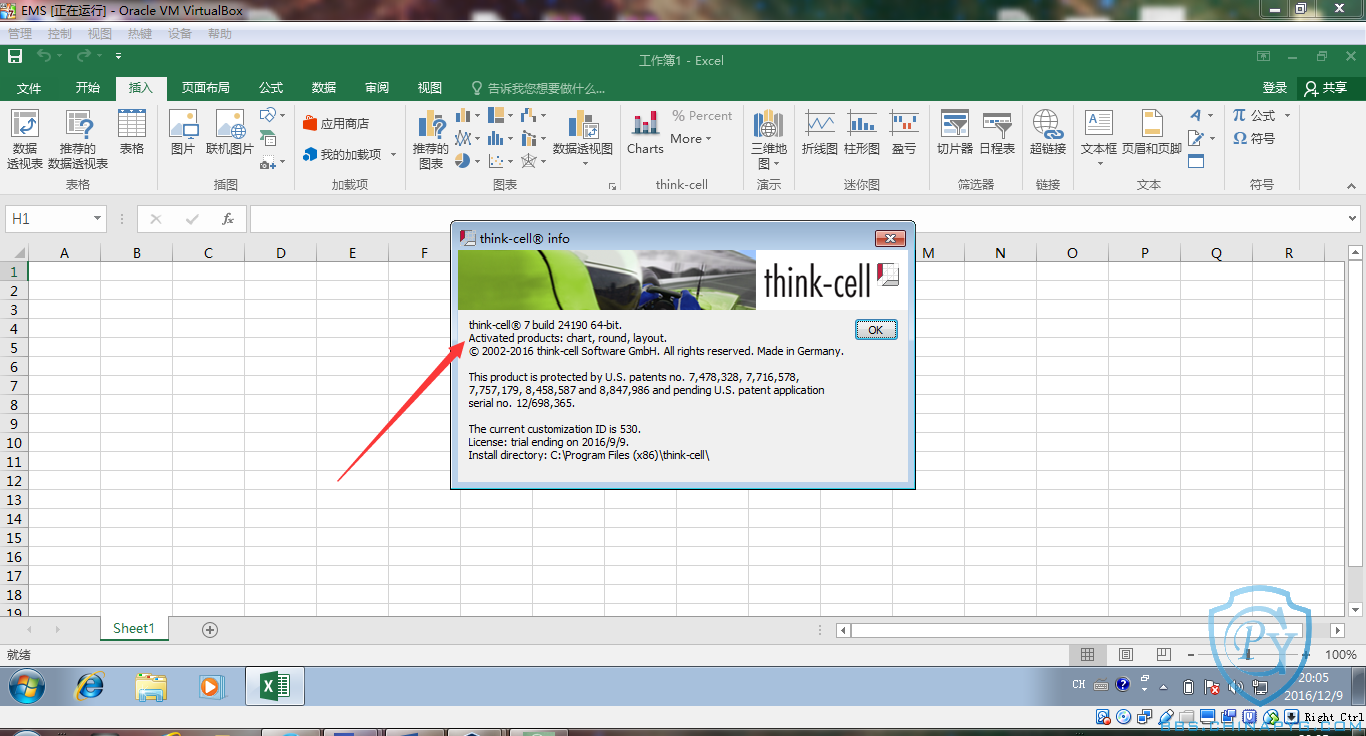Open Windows Start menu orb
Viewport: 1366px width, 736px height.
26,686
